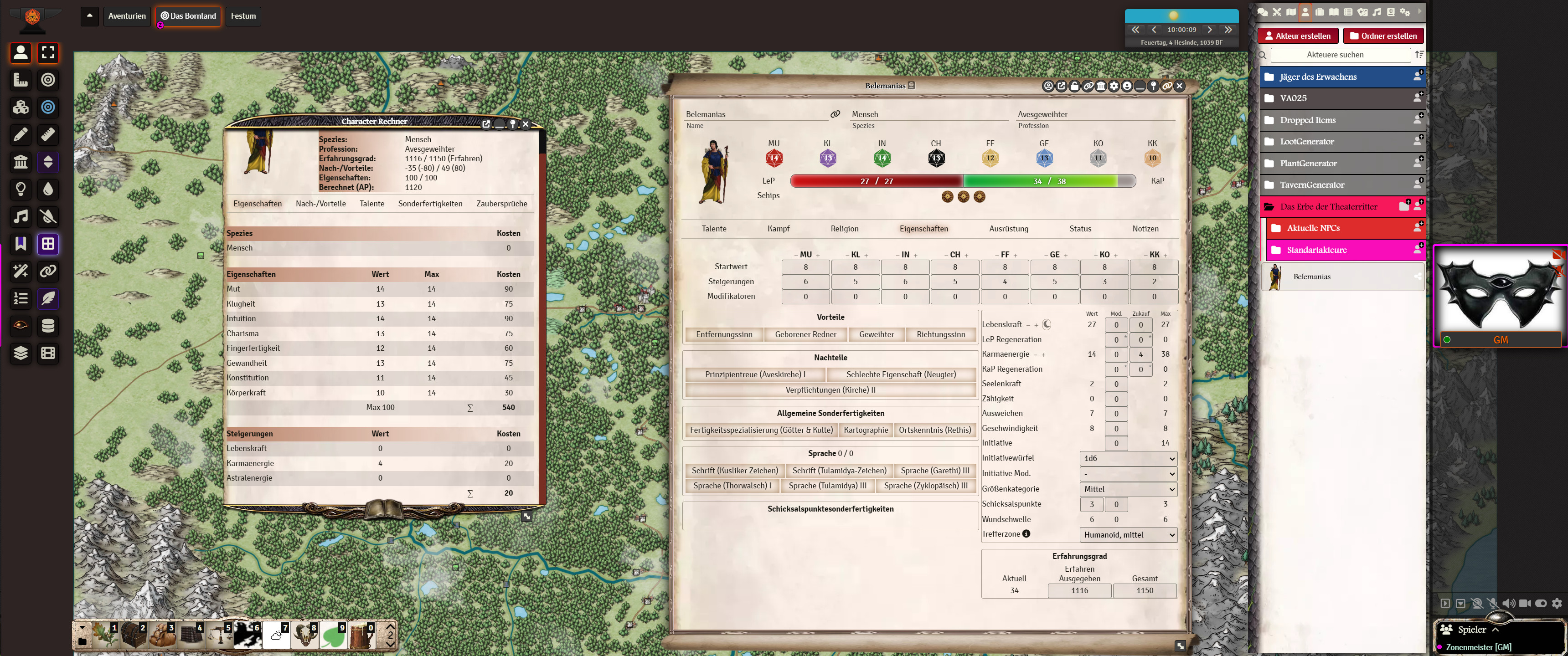This screenshot has width=1568, height=656.
Task: Switch to the Ausrüstung tab on character sheet
Action: tap(1008, 229)
